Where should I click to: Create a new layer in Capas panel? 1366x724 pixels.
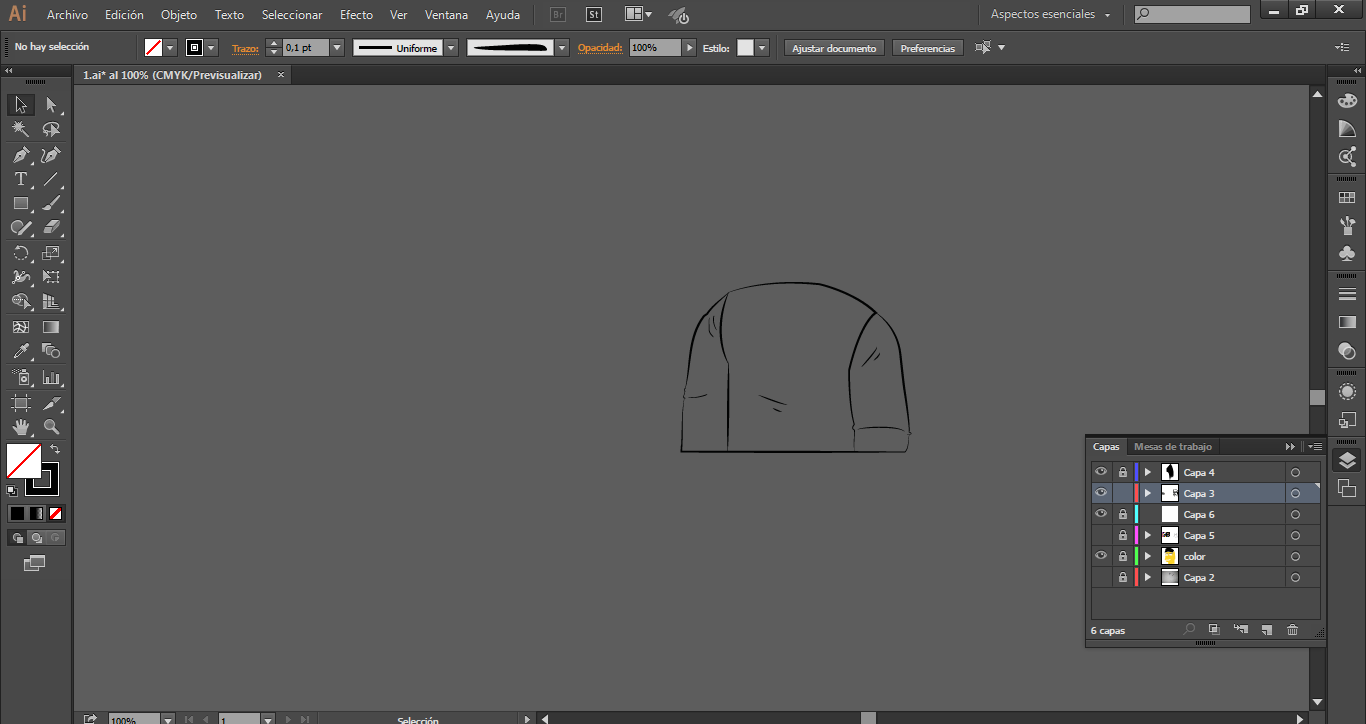pyautogui.click(x=1266, y=630)
